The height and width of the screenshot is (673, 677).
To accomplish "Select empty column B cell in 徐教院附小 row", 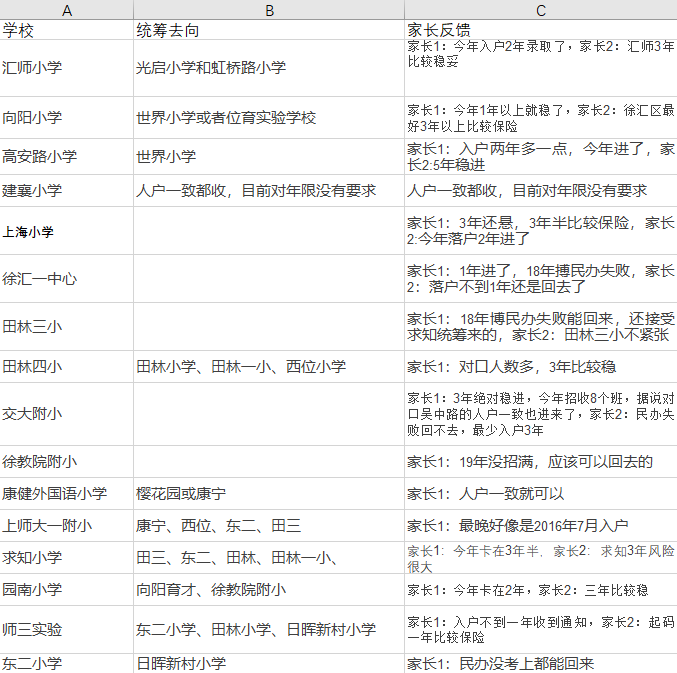I will [x=269, y=461].
